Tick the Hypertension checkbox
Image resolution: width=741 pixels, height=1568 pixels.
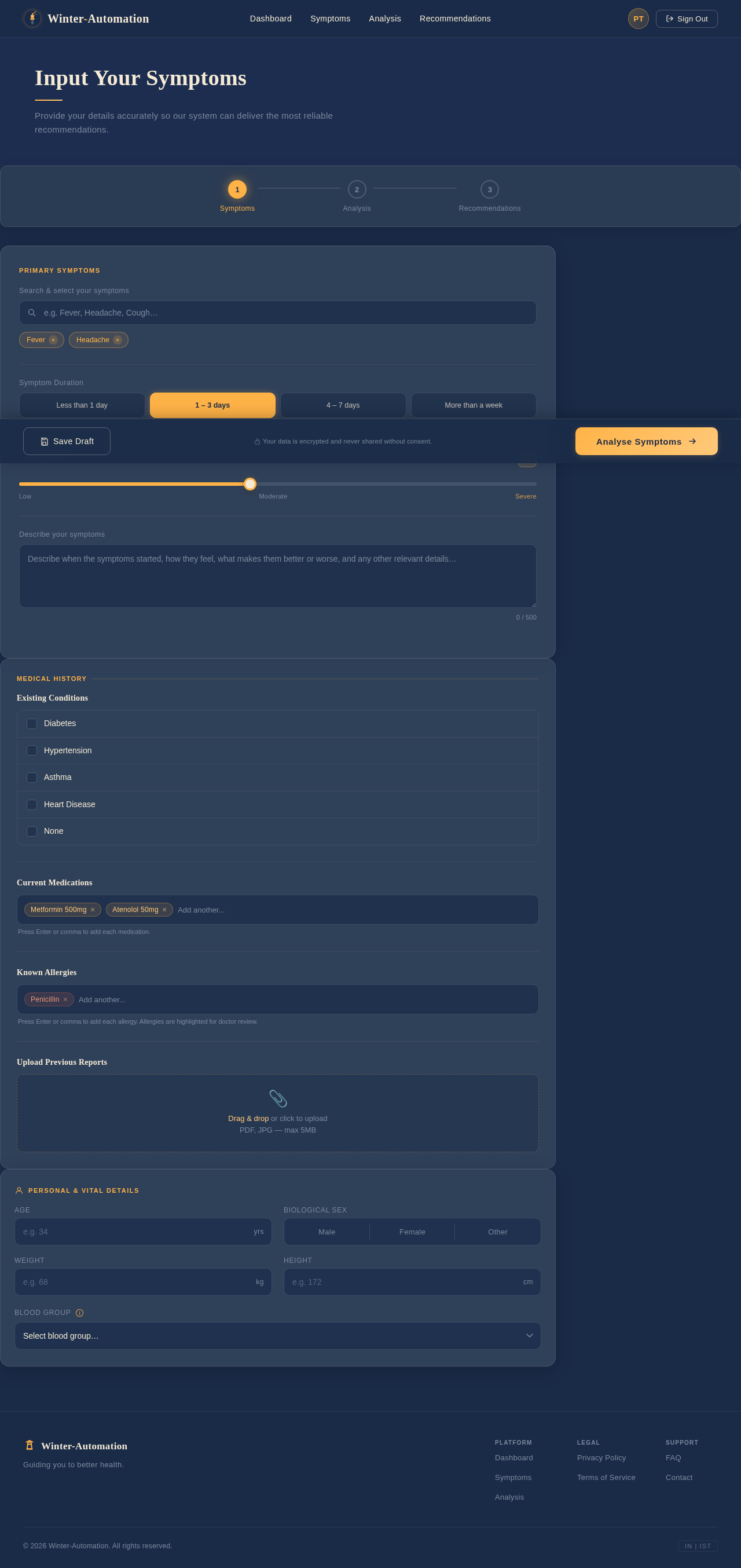click(x=32, y=750)
